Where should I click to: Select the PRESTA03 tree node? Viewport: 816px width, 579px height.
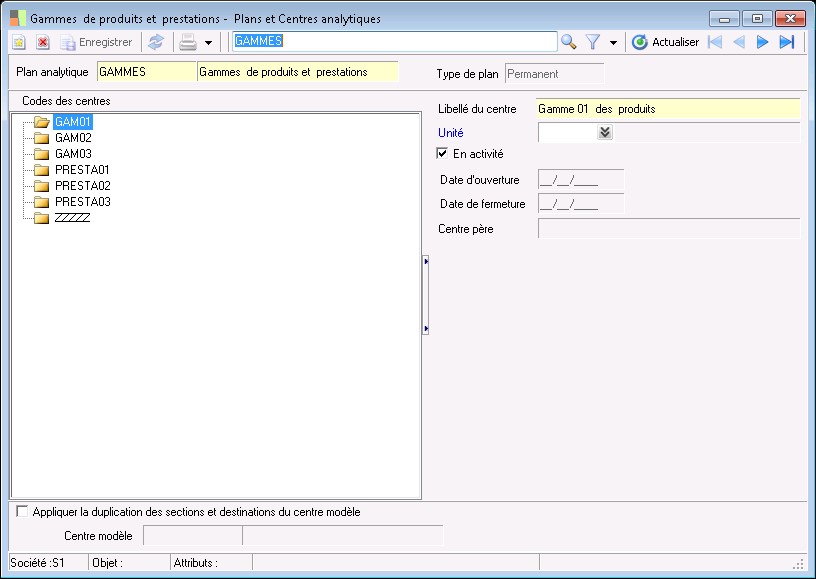pos(83,202)
